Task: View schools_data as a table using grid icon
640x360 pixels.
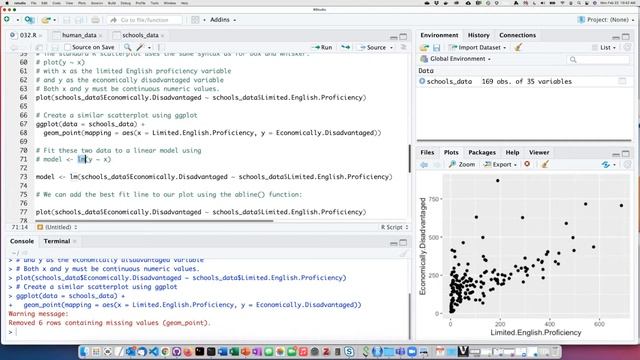Action: 622,81
